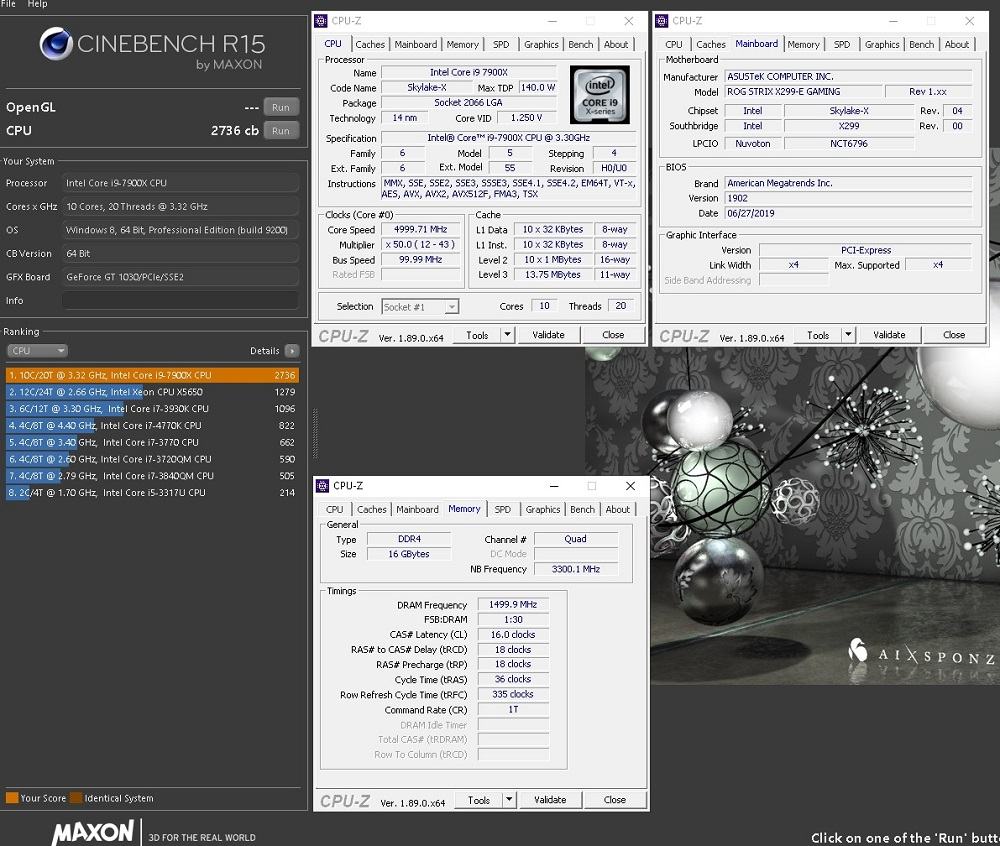Image resolution: width=1000 pixels, height=846 pixels.
Task: Select About tab in CPU-Z Memory window
Action: 617,509
